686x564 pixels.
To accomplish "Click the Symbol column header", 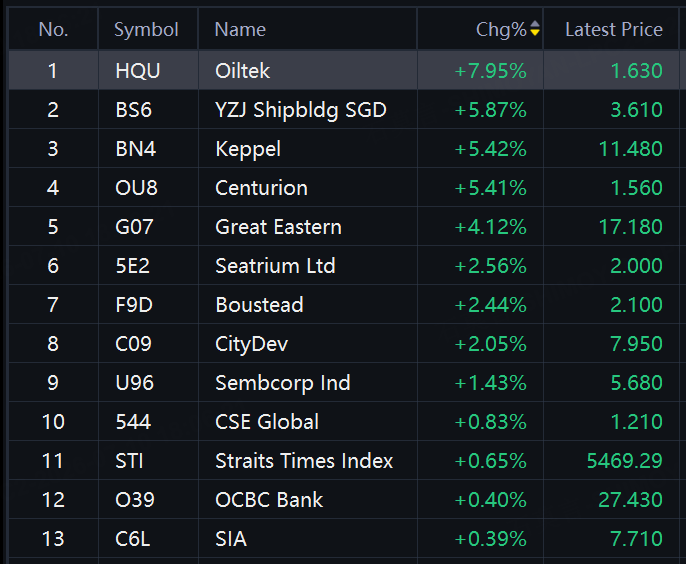I will 146,30.
